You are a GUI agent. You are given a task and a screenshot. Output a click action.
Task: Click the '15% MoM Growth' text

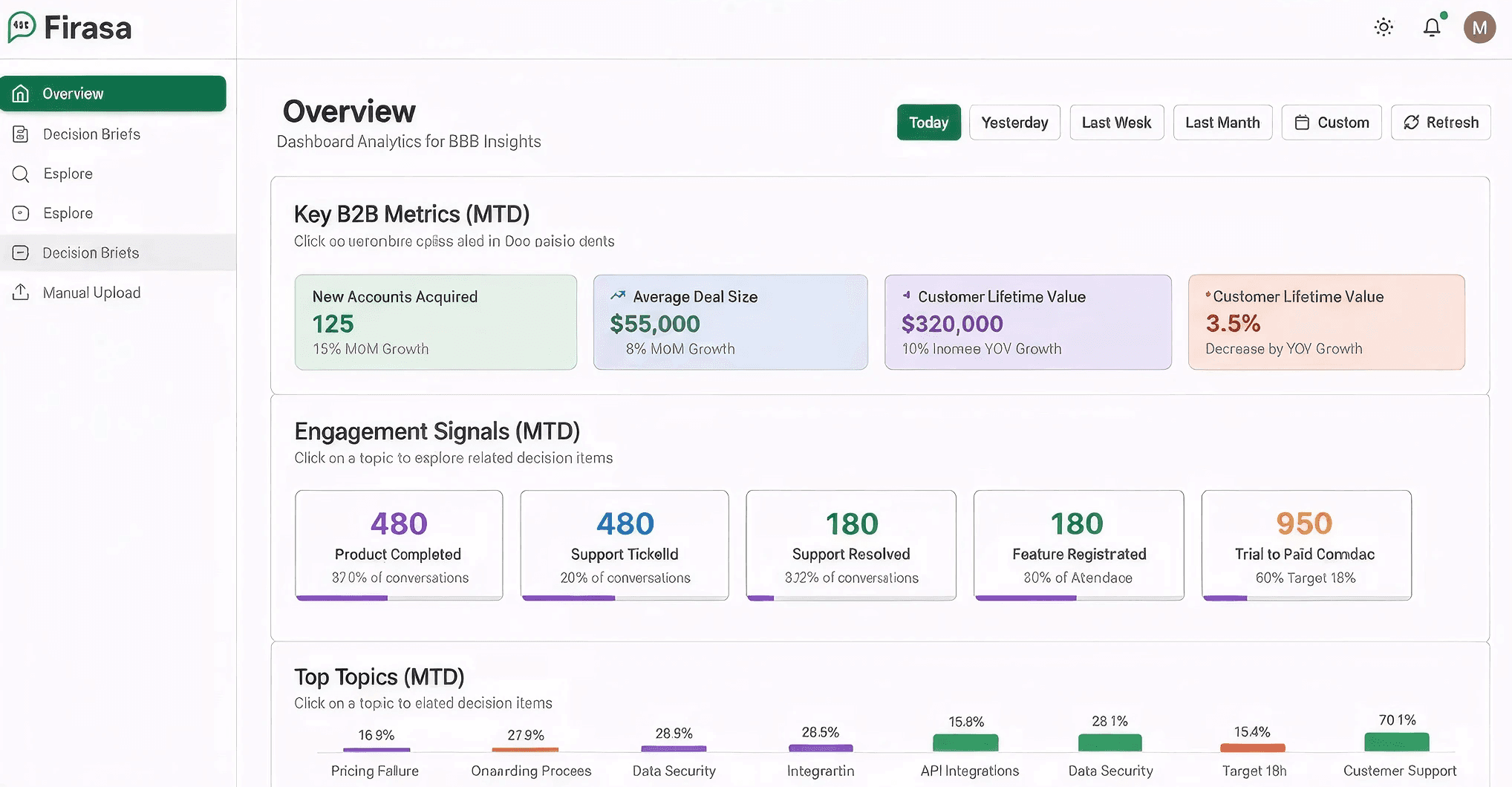tap(371, 349)
